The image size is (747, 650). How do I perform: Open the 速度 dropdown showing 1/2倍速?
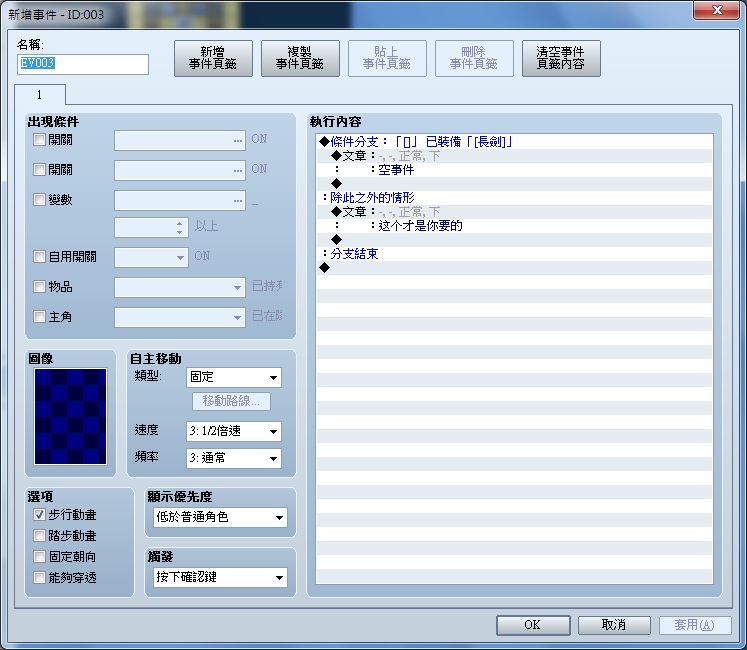234,431
